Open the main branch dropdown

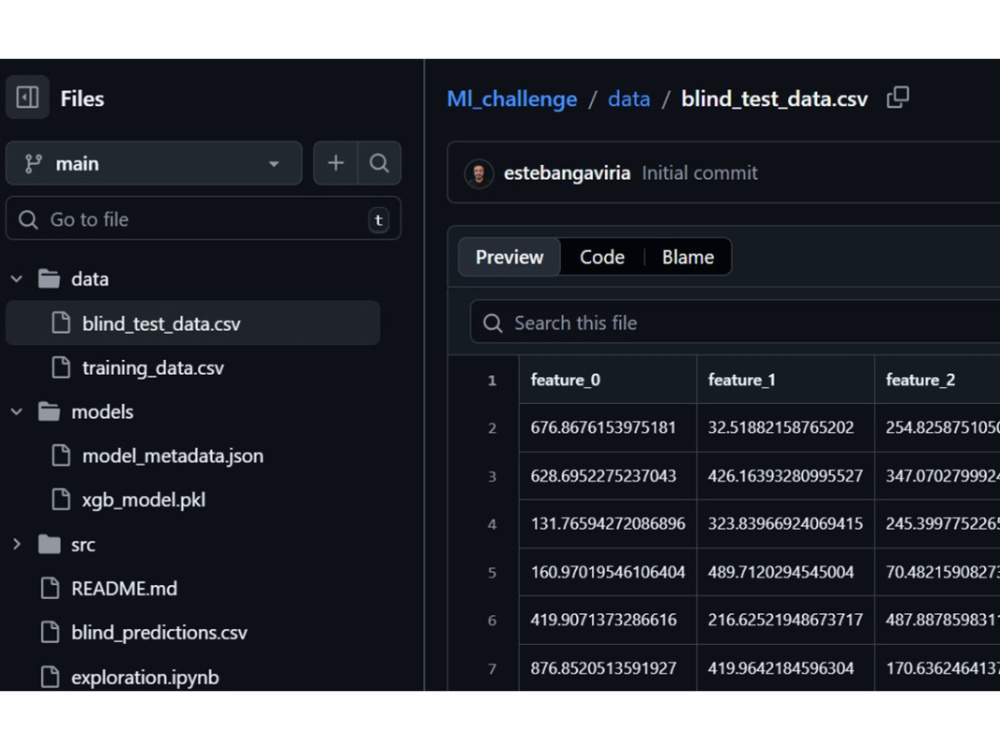coord(154,164)
